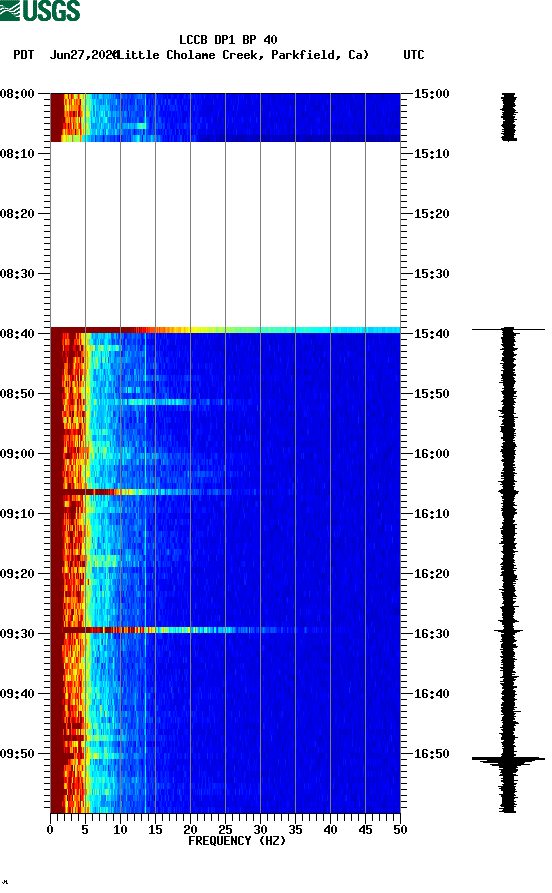Click the '08:40' PDT time label
Image resolution: width=552 pixels, height=893 pixels.
coord(18,334)
